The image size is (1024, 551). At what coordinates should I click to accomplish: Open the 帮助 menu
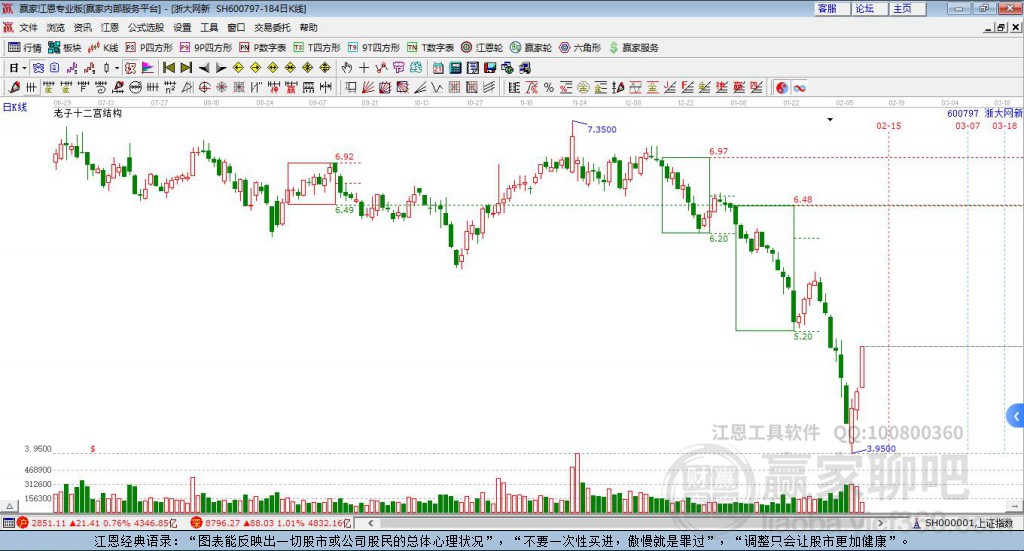tap(308, 27)
